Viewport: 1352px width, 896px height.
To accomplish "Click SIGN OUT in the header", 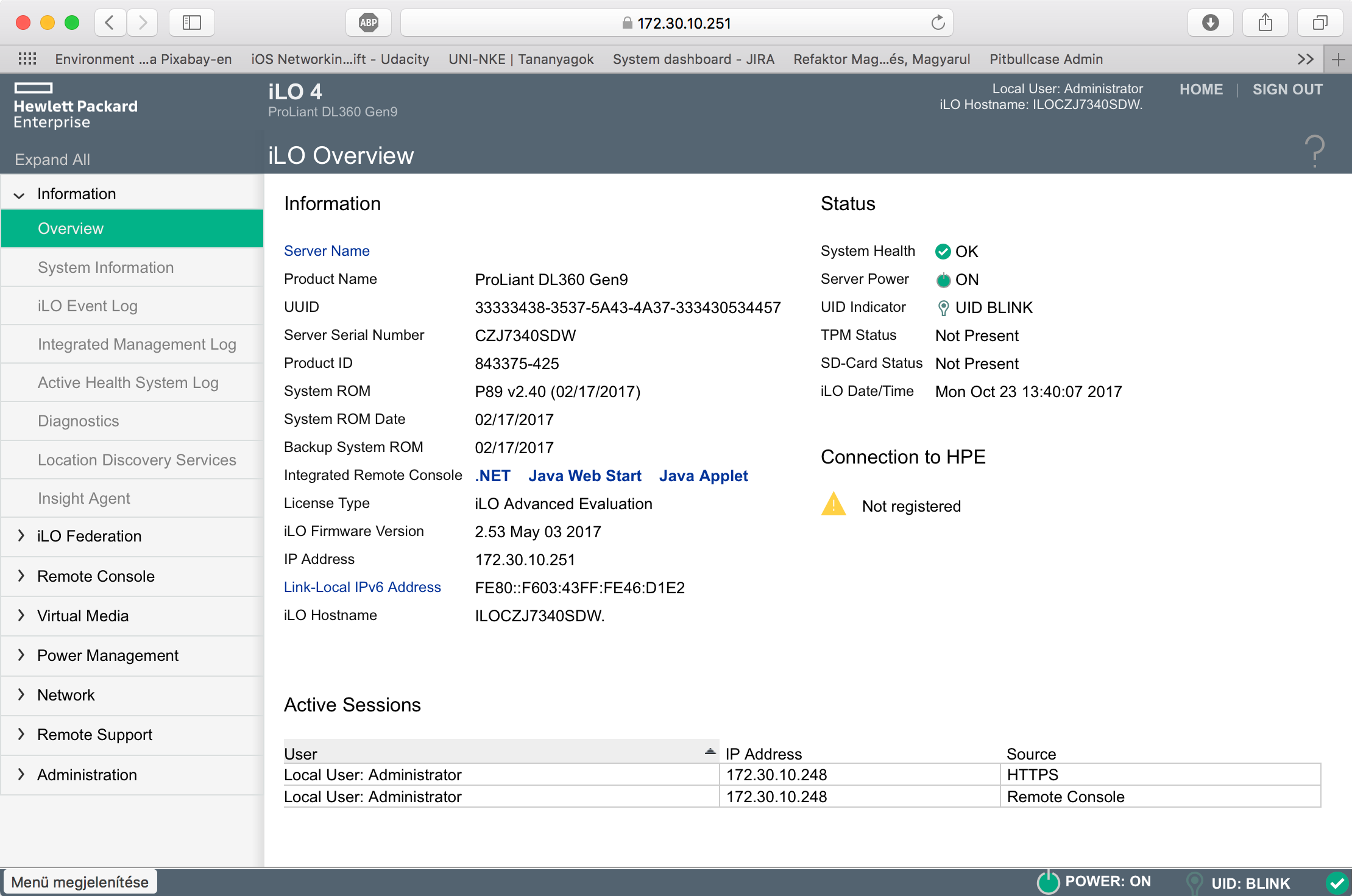I will tap(1287, 90).
